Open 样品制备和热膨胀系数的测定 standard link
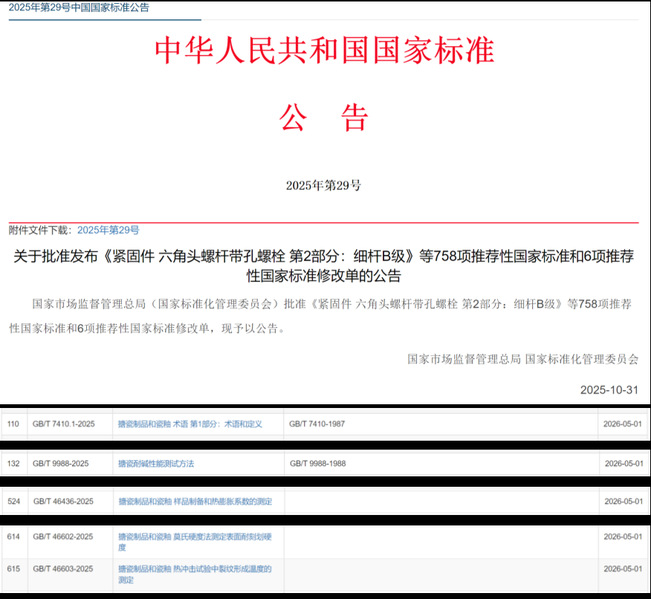The width and height of the screenshot is (651, 599). tap(194, 500)
